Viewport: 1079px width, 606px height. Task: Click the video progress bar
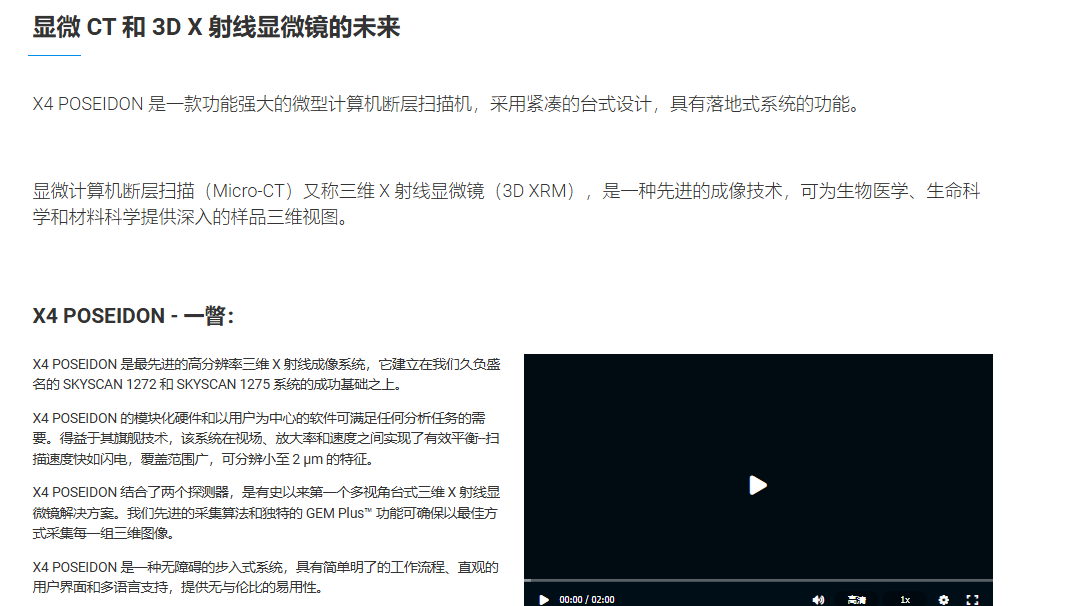tap(758, 581)
